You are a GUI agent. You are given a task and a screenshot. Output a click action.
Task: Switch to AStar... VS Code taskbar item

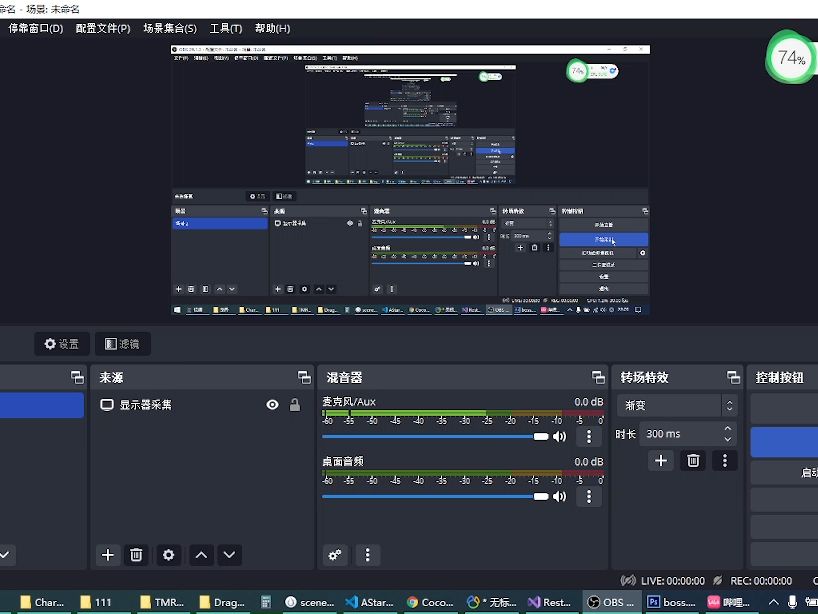369,602
